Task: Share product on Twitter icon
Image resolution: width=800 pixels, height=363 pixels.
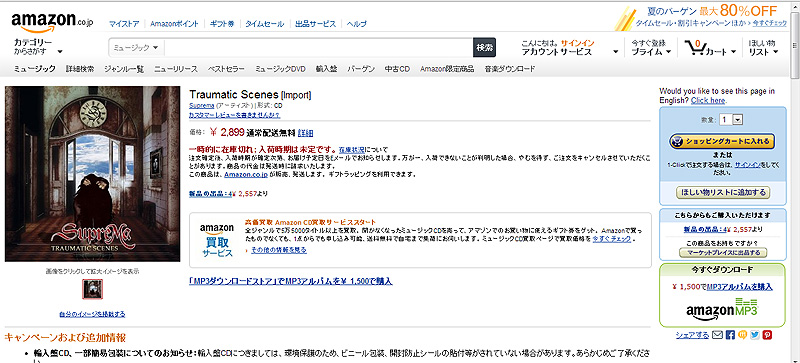Action: [755, 335]
